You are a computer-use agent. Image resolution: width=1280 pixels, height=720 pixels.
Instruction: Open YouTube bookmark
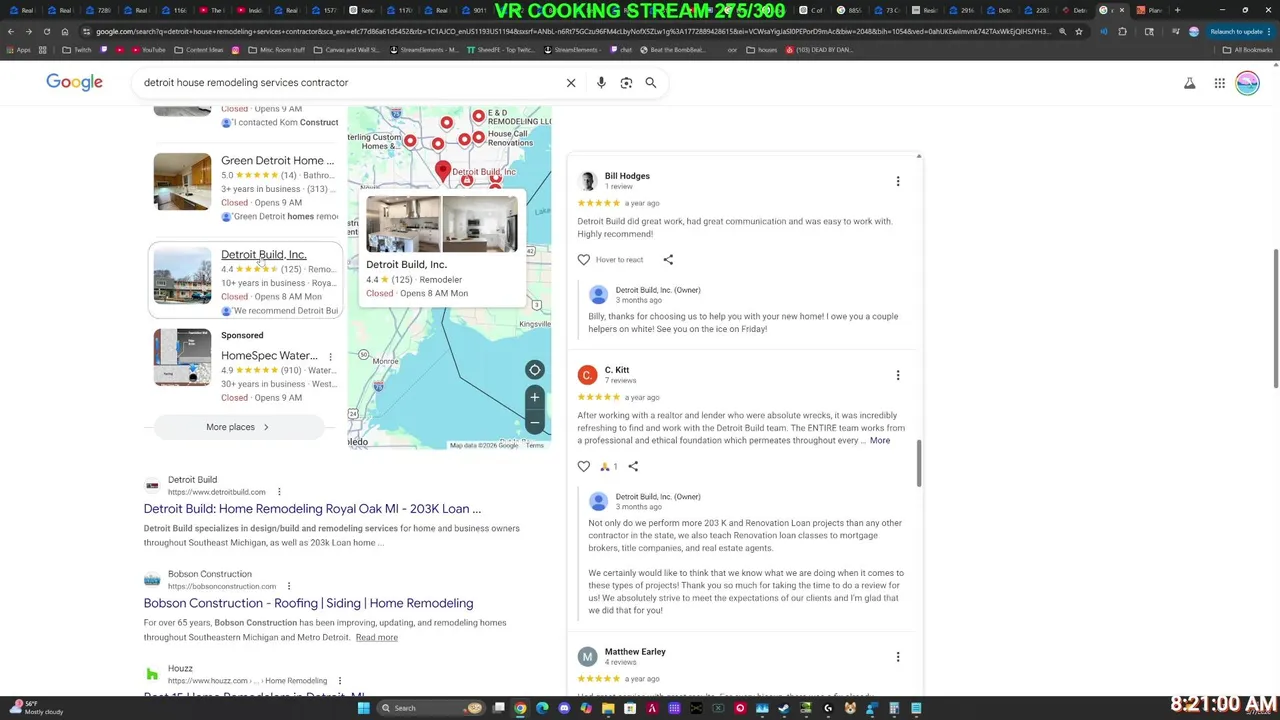coord(148,49)
